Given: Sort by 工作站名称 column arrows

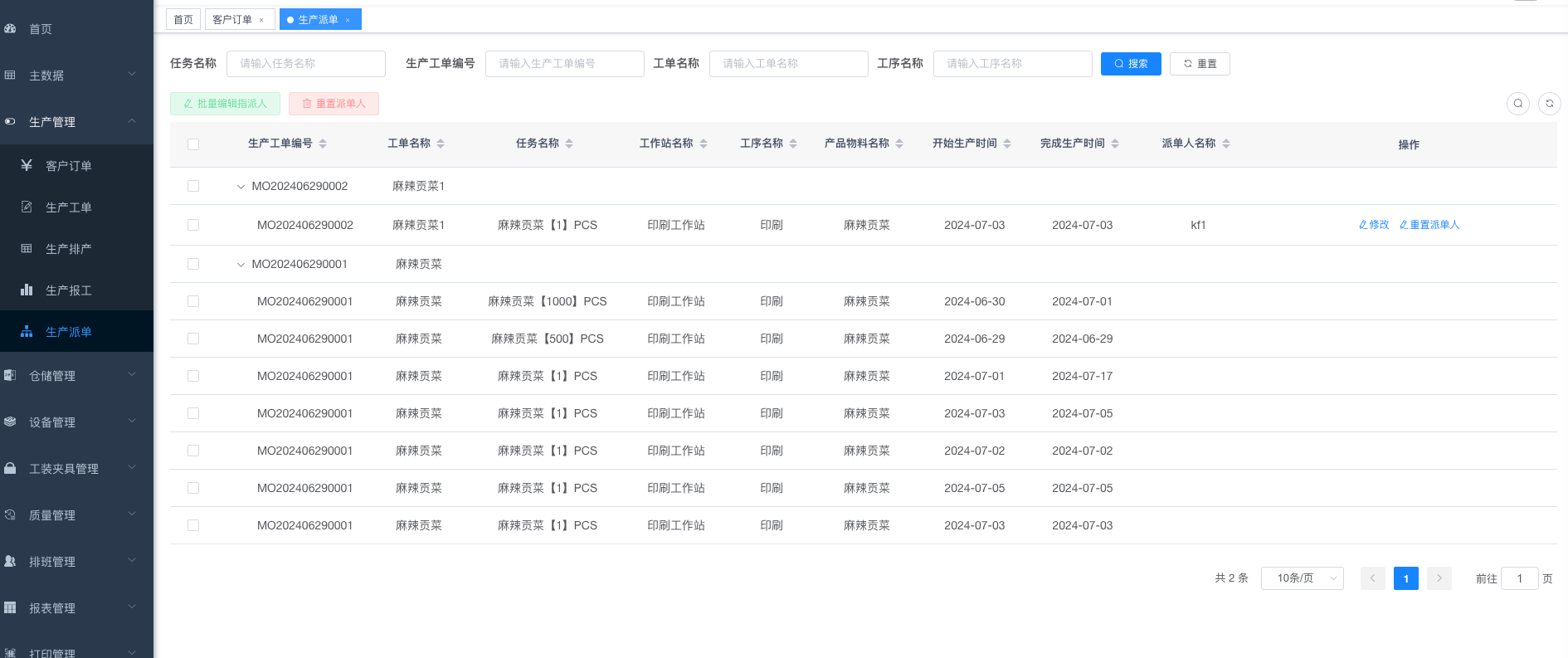Looking at the screenshot, I should click(x=704, y=144).
